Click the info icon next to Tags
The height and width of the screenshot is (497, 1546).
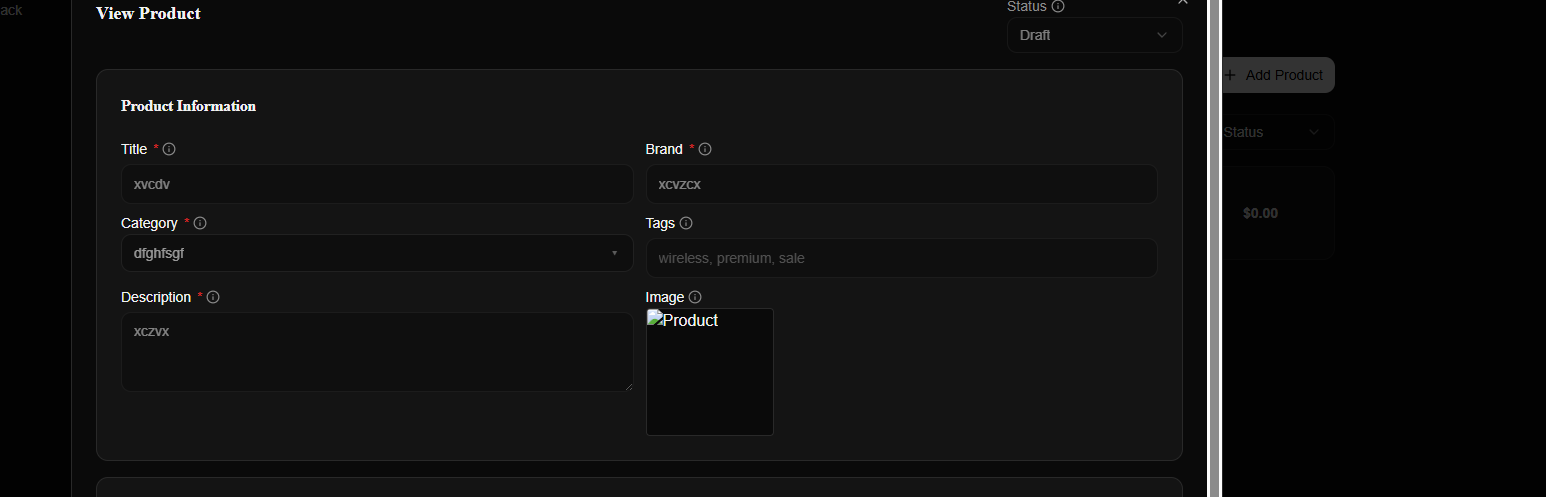[686, 223]
